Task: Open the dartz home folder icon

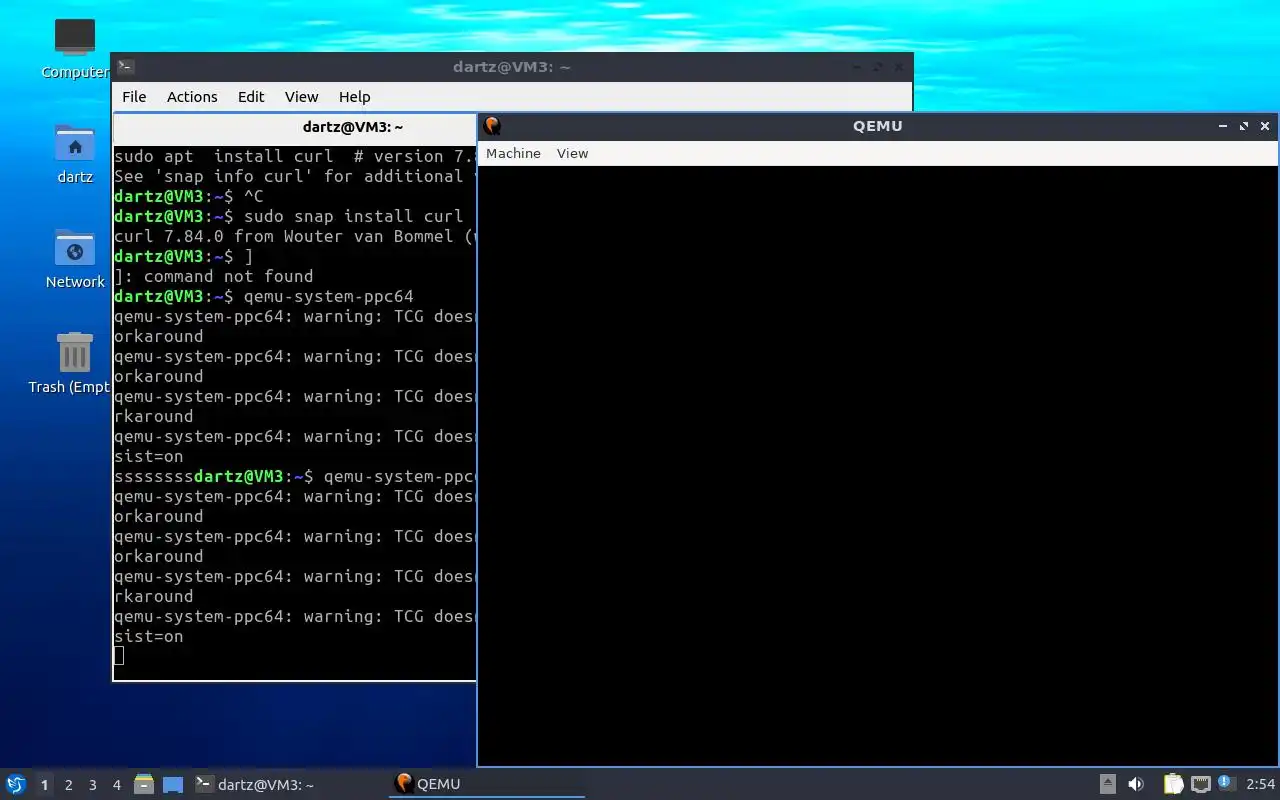Action: (x=75, y=153)
